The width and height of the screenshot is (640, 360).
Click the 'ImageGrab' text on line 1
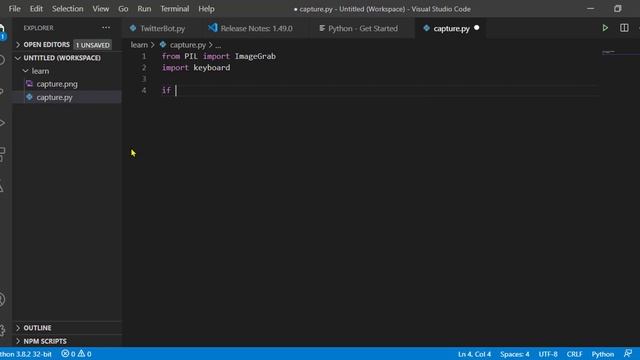pos(255,56)
